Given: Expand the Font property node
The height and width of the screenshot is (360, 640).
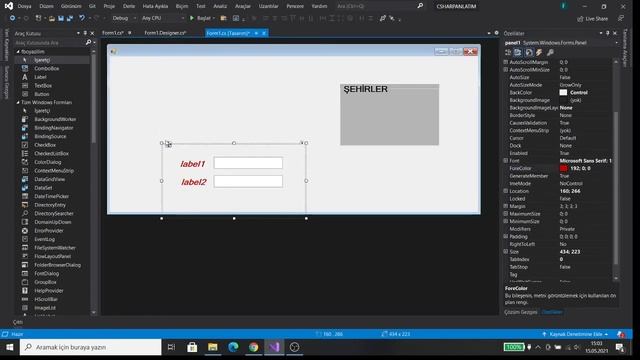Looking at the screenshot, I should click(506, 161).
